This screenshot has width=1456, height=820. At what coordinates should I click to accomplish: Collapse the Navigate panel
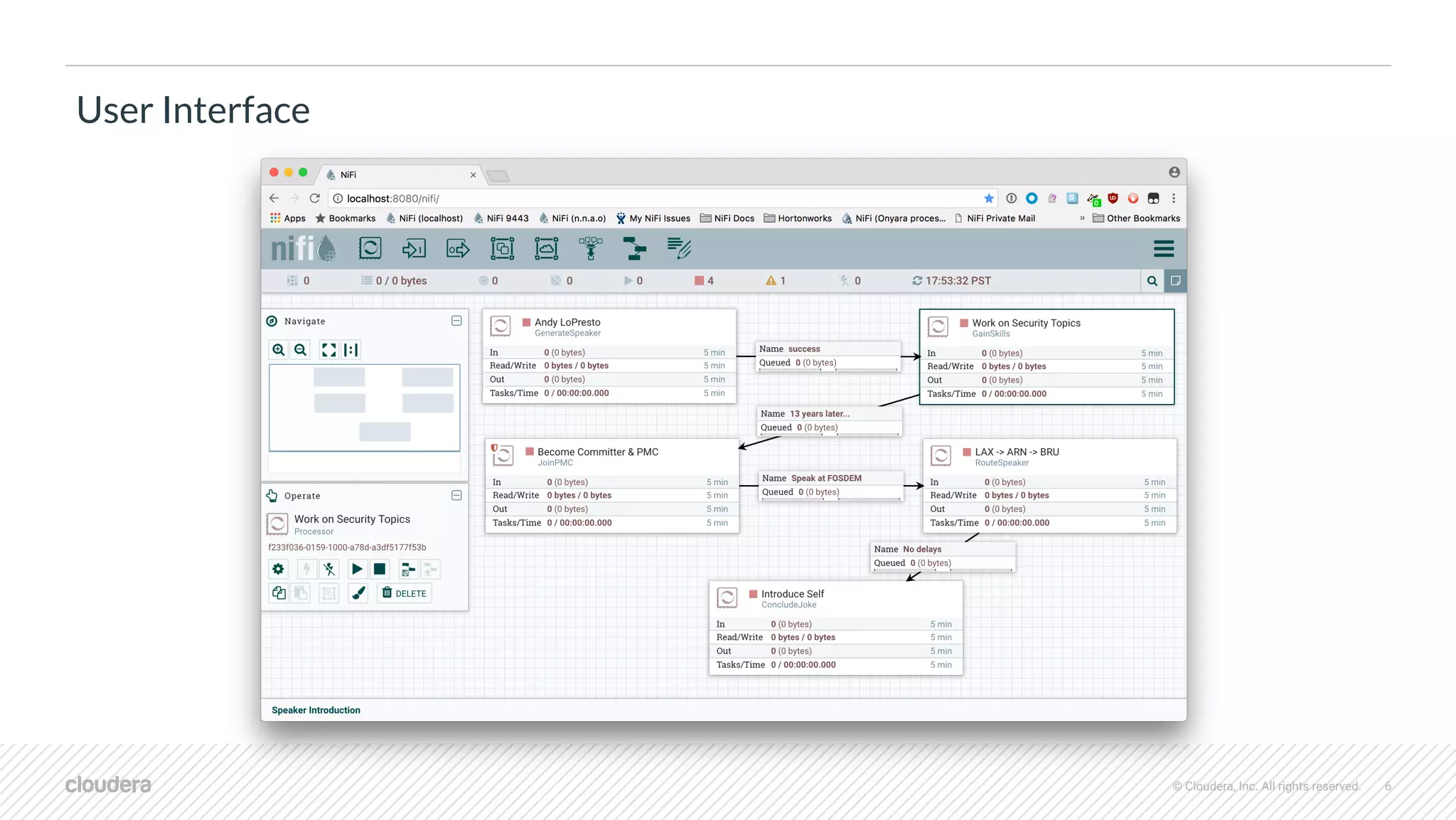456,321
